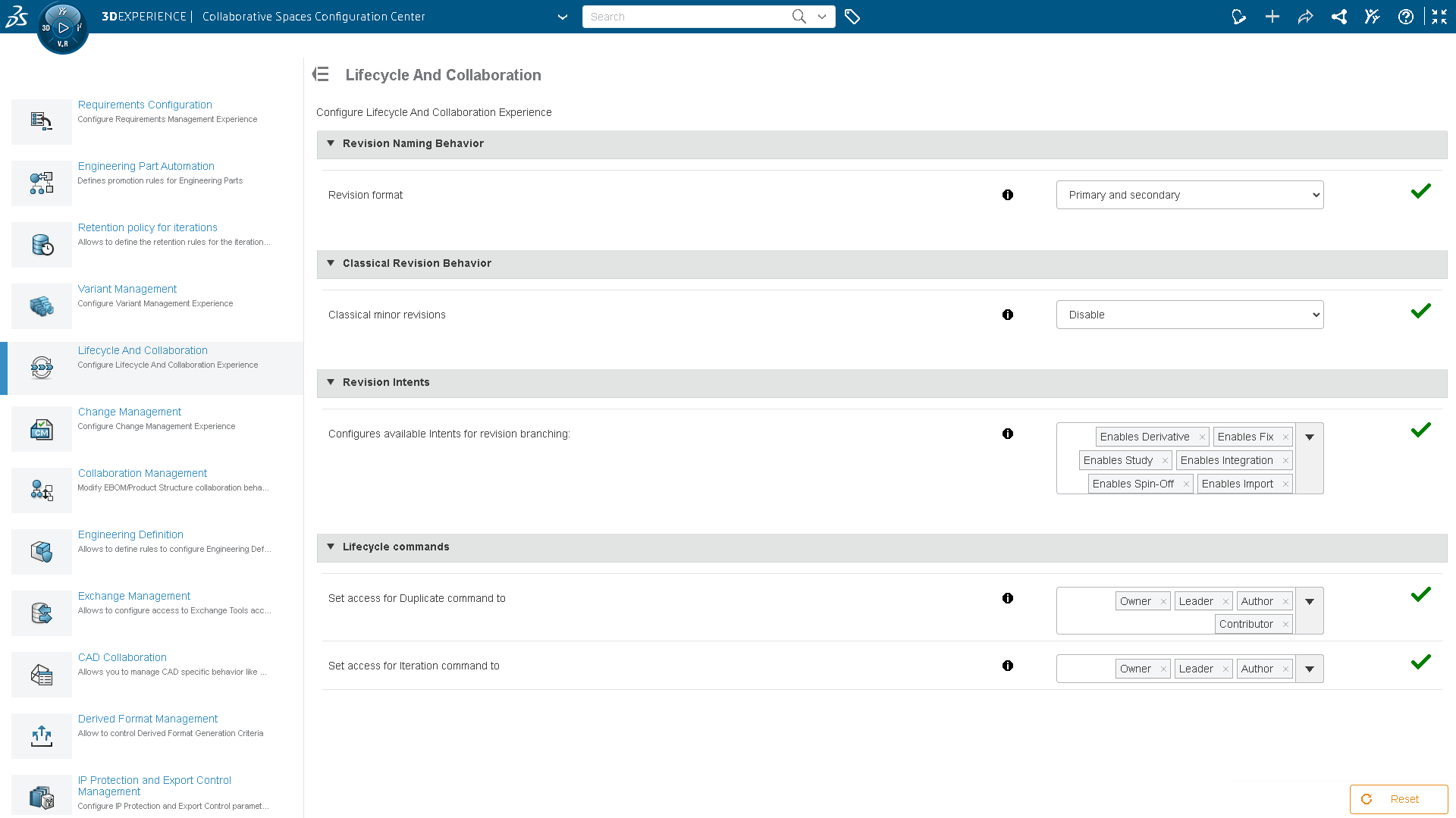Show info for revision branching intents
Screen dimensions: 1456x818
1008,434
